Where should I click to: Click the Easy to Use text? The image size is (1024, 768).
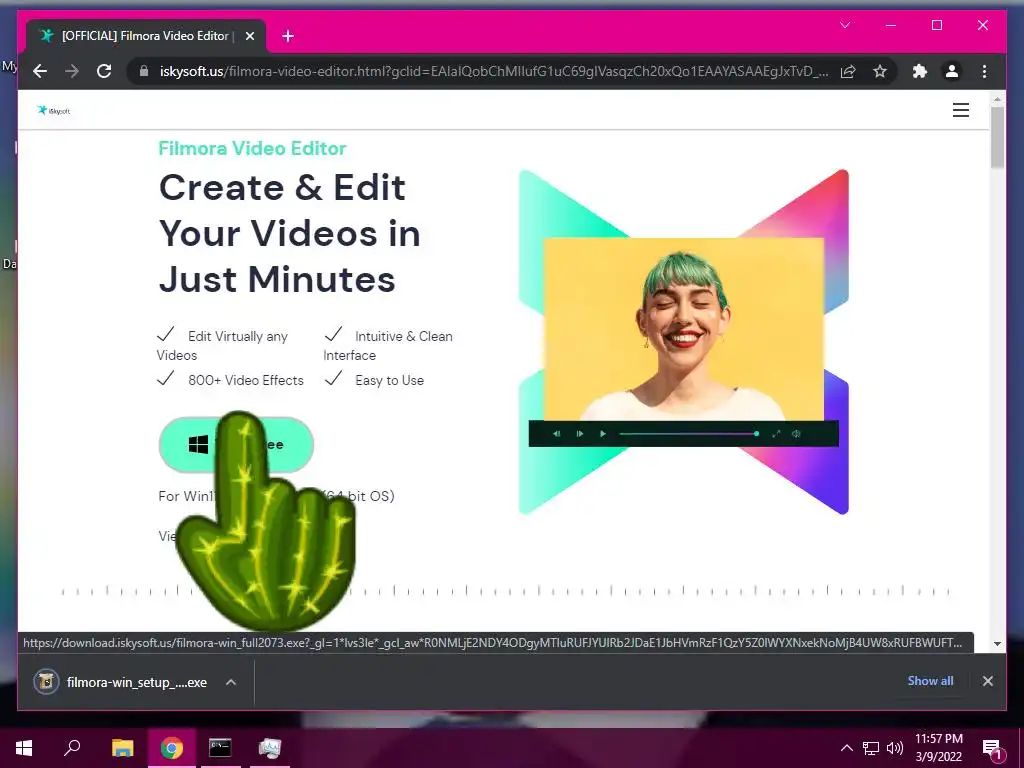389,380
